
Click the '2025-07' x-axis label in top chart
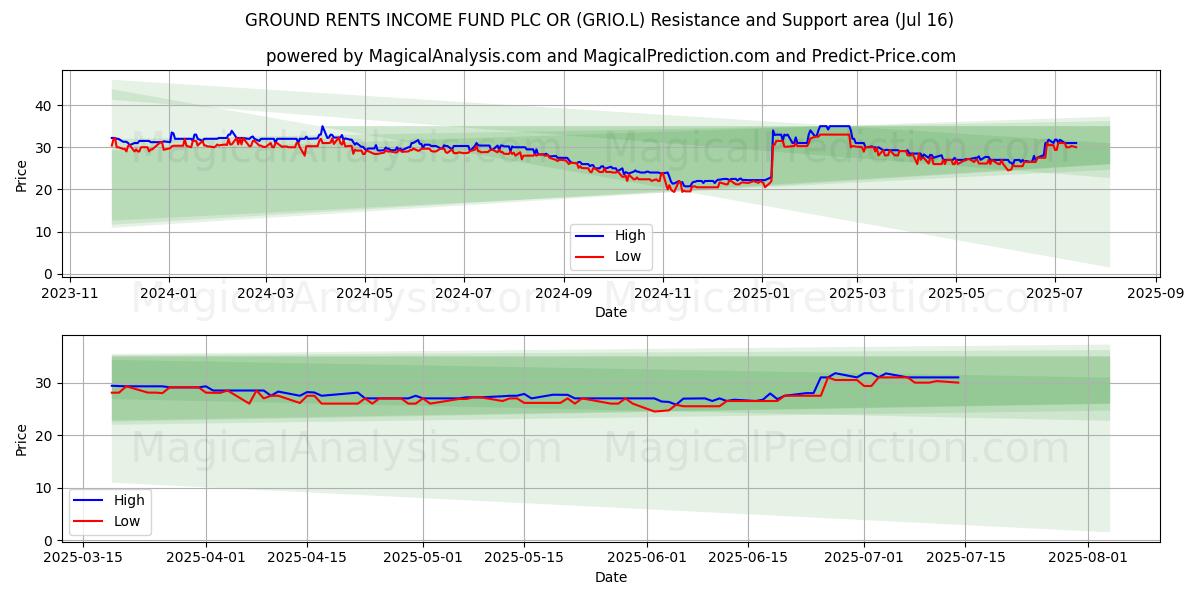pos(1054,294)
